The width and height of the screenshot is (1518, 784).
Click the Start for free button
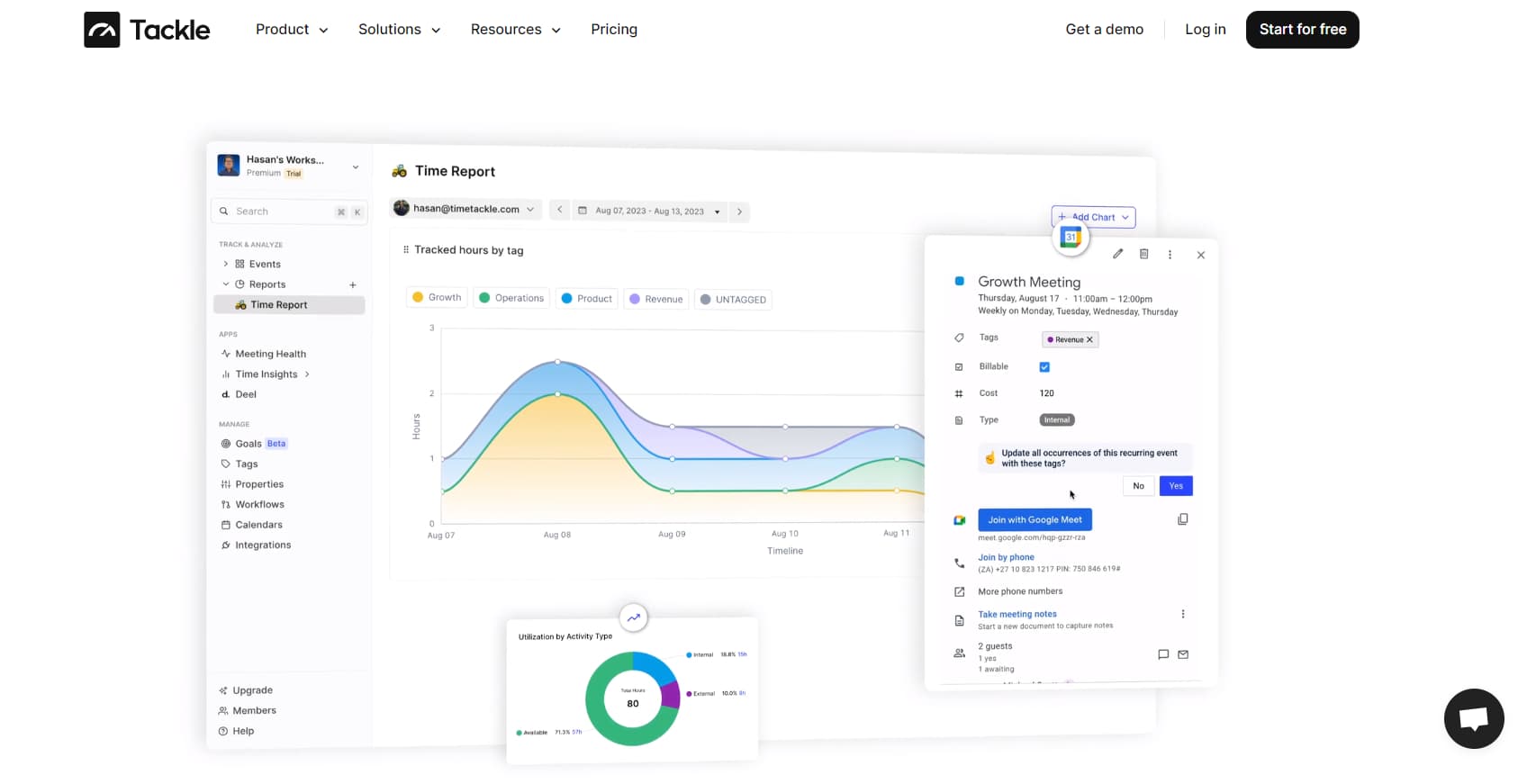point(1302,30)
